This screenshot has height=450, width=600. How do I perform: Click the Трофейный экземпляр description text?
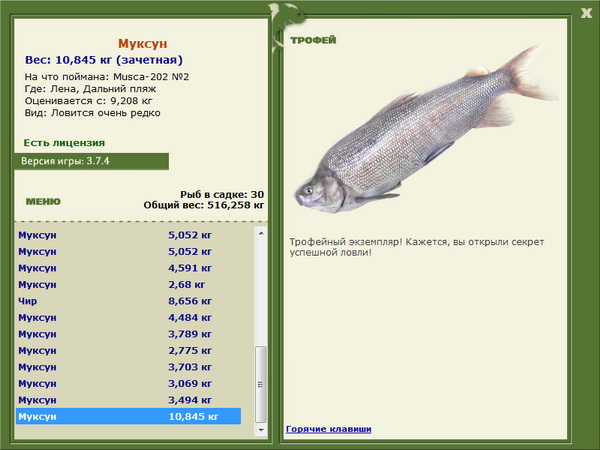417,247
